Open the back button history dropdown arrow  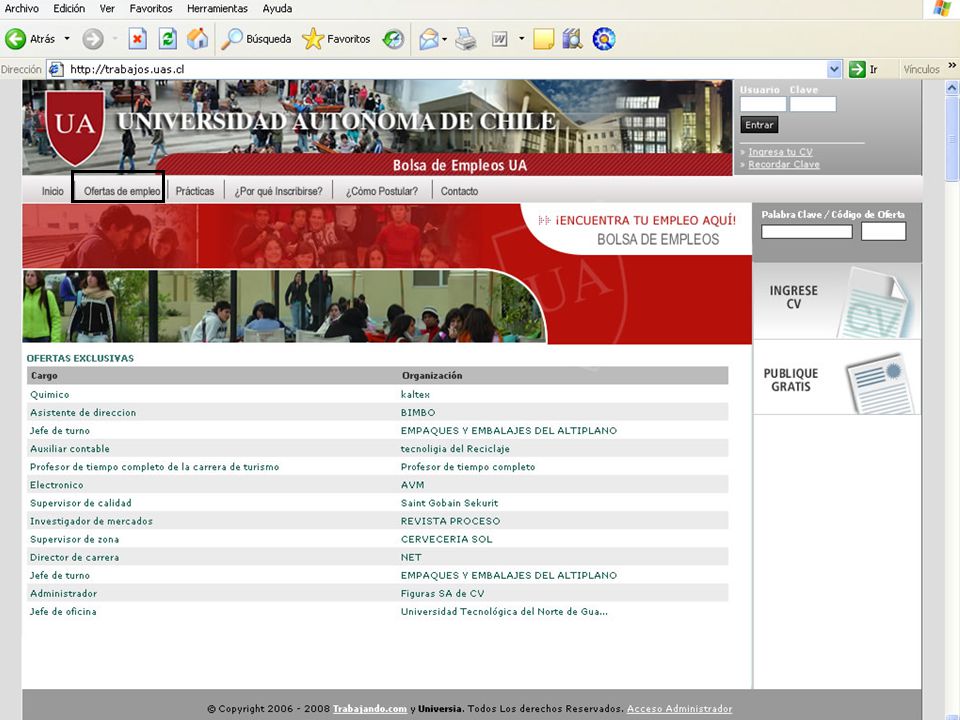pyautogui.click(x=67, y=39)
